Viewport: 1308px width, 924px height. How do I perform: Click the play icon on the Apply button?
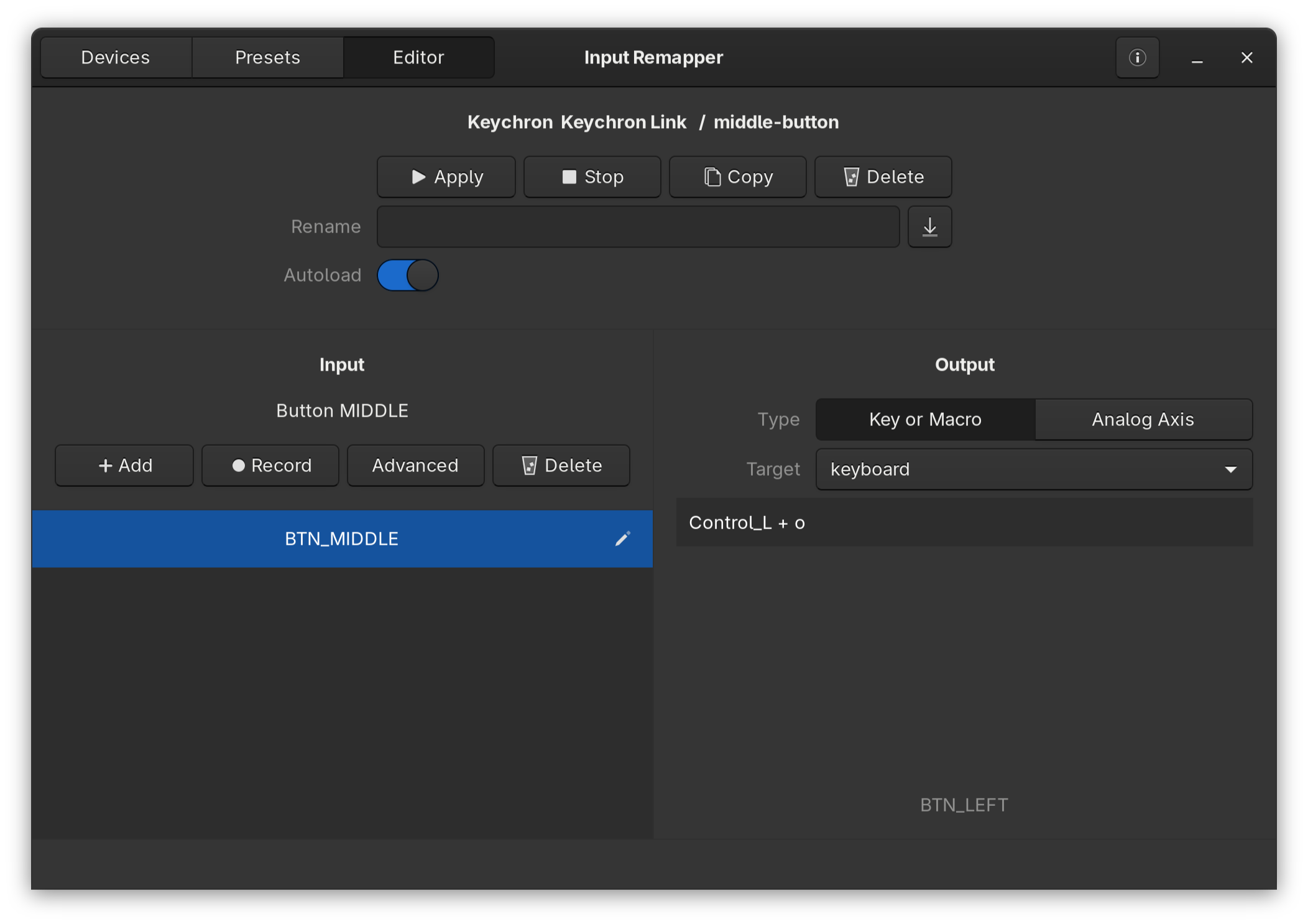(419, 177)
